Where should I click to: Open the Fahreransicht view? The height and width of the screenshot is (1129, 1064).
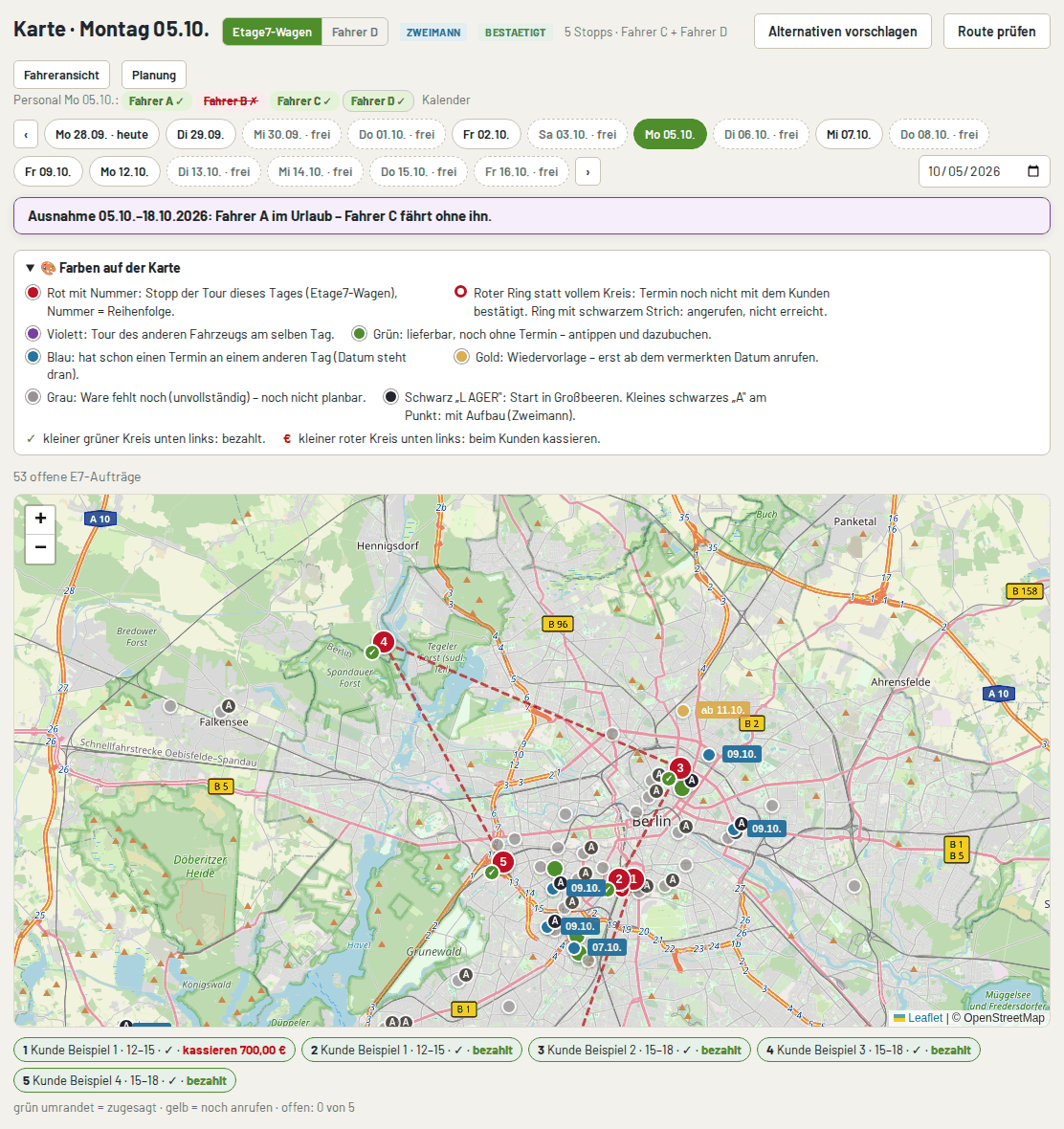(x=62, y=75)
